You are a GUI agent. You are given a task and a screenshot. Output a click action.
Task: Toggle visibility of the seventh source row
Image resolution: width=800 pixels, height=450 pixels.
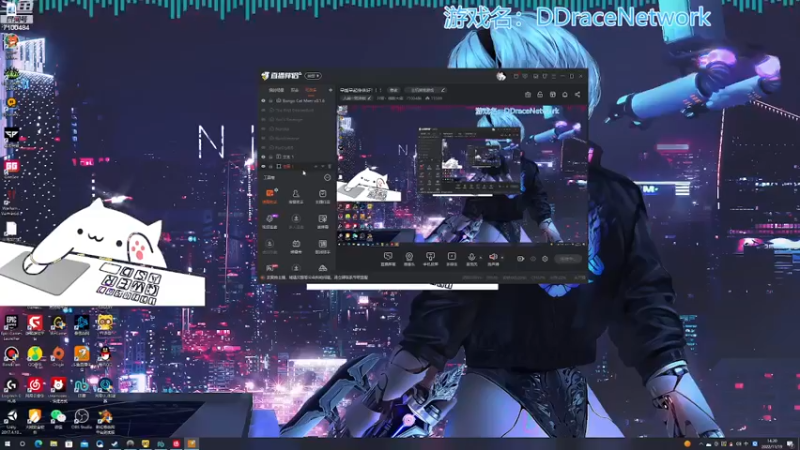(263, 157)
